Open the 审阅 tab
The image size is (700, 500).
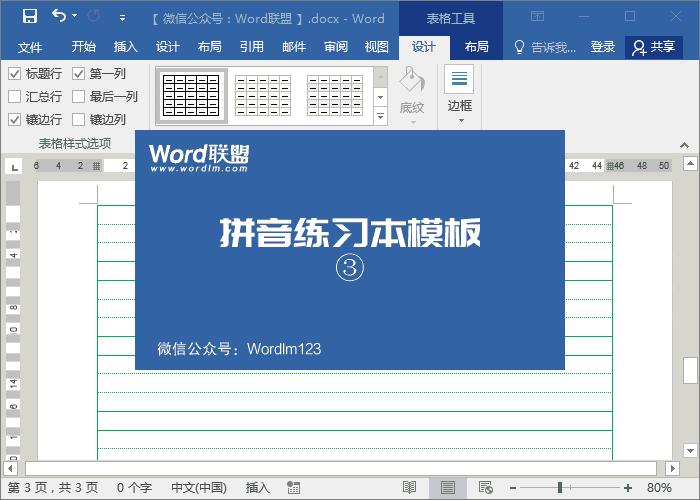tap(336, 47)
